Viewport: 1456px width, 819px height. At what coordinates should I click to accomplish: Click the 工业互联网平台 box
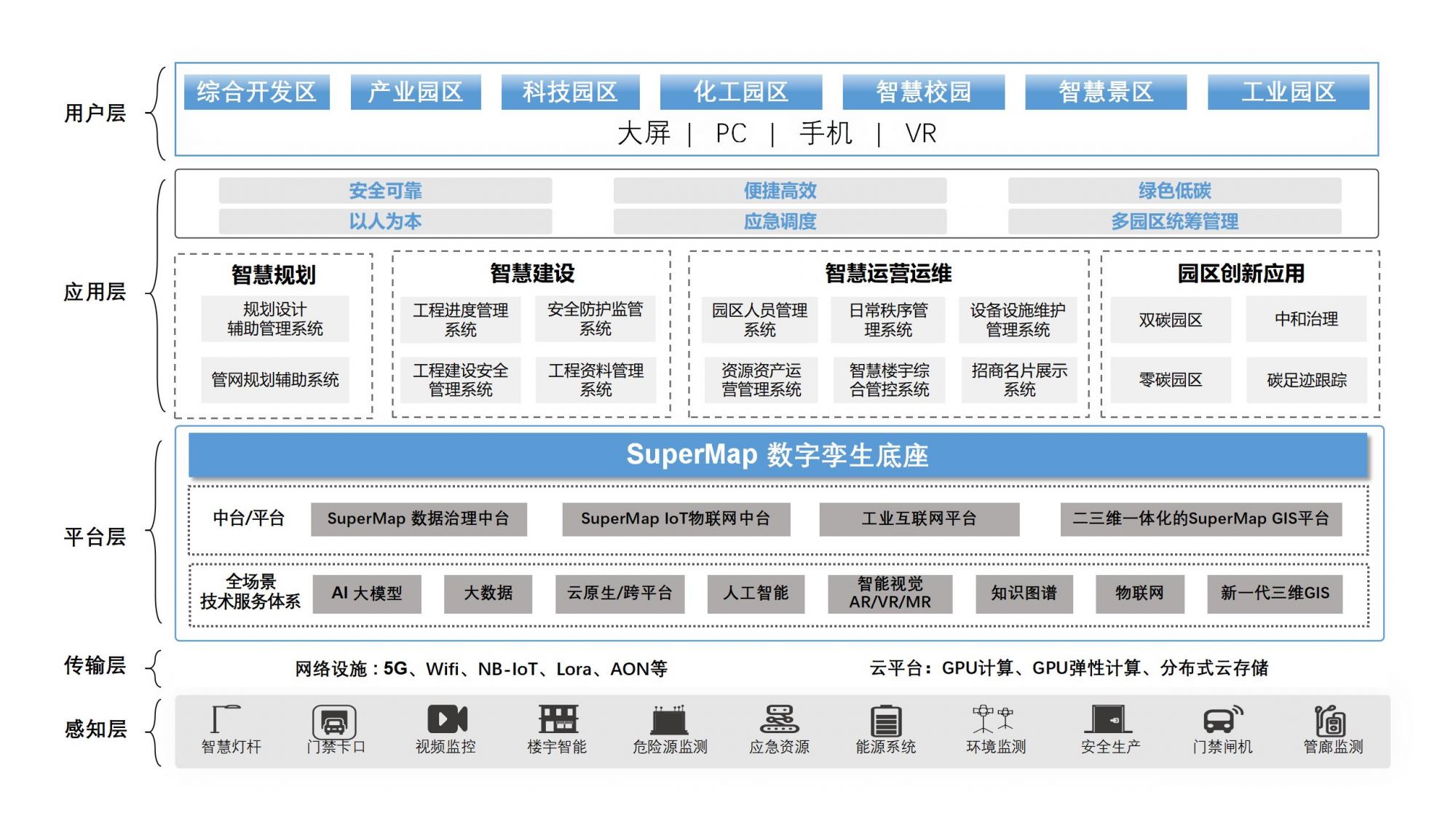point(919,519)
